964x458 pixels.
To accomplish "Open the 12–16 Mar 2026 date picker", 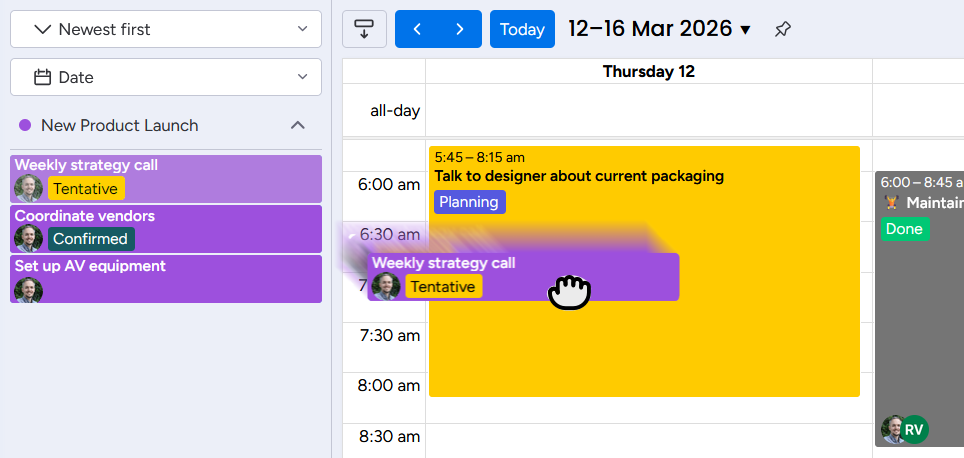I will tap(659, 29).
